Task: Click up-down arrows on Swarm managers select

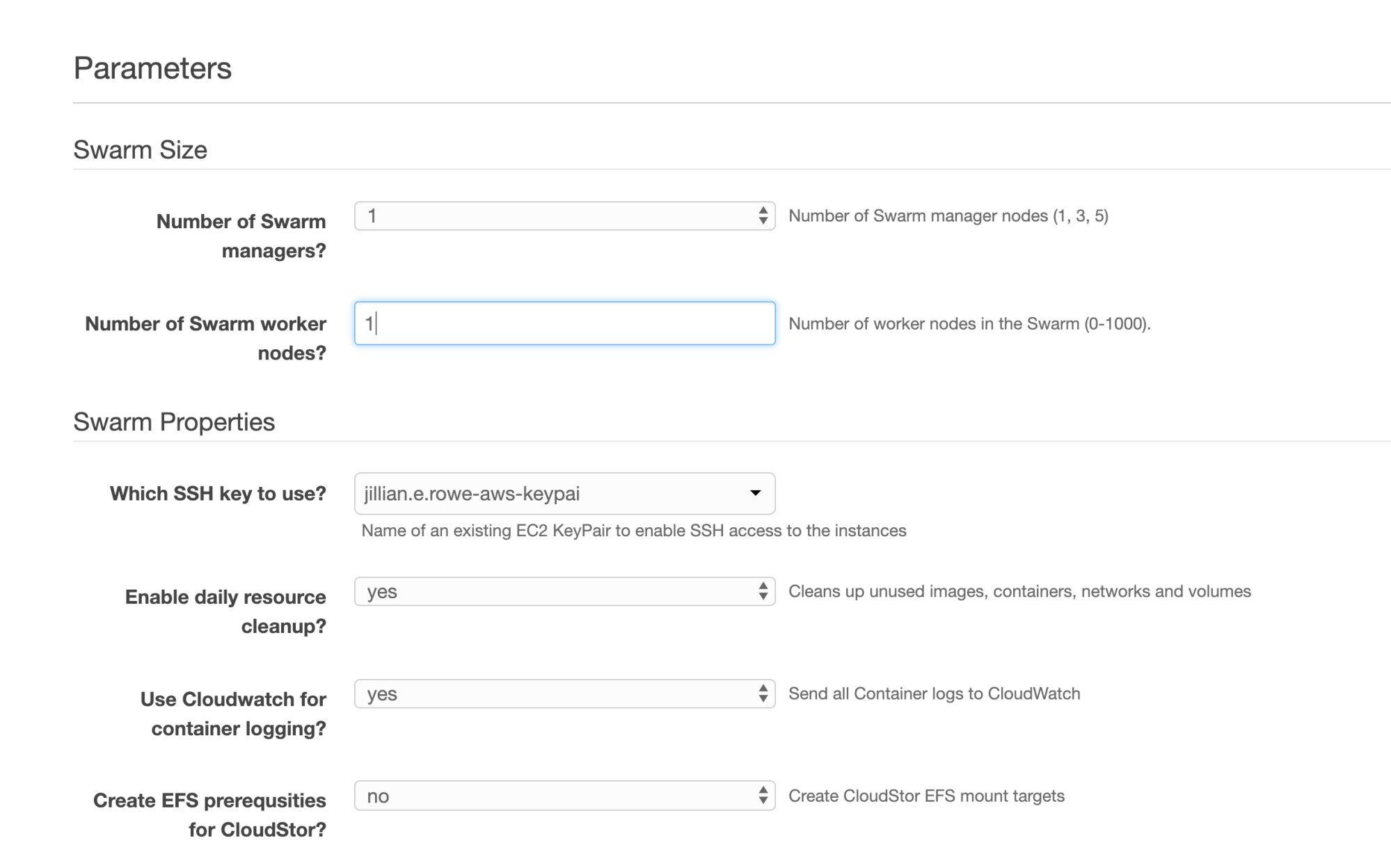Action: click(x=763, y=216)
